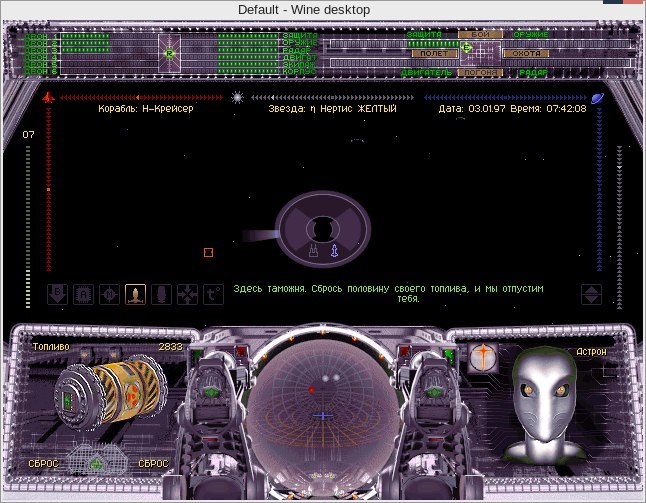Click the white arrow scale under star
The width and height of the screenshot is (646, 503).
point(332,98)
